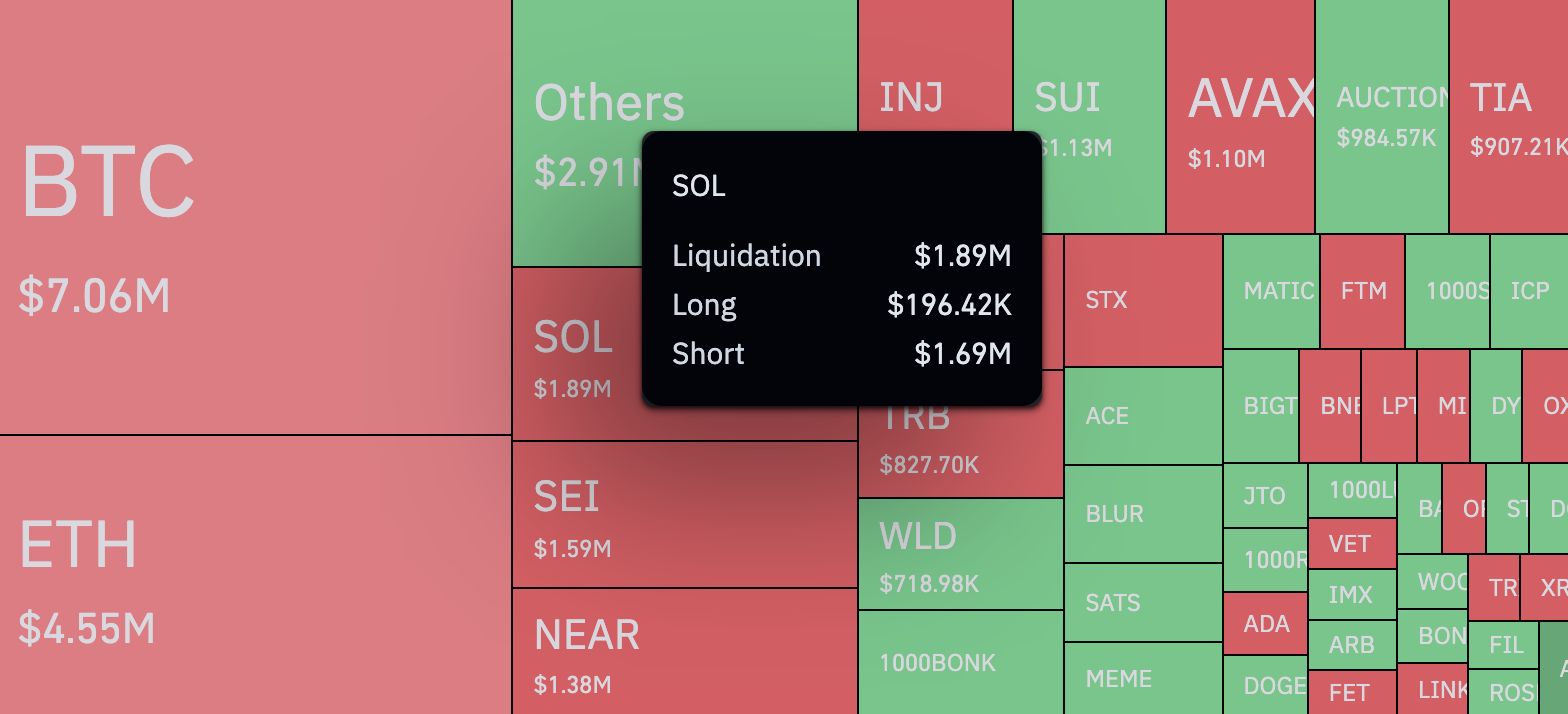Image resolution: width=1568 pixels, height=714 pixels.
Task: Click the 1000BONK heatmap tile
Action: point(960,662)
